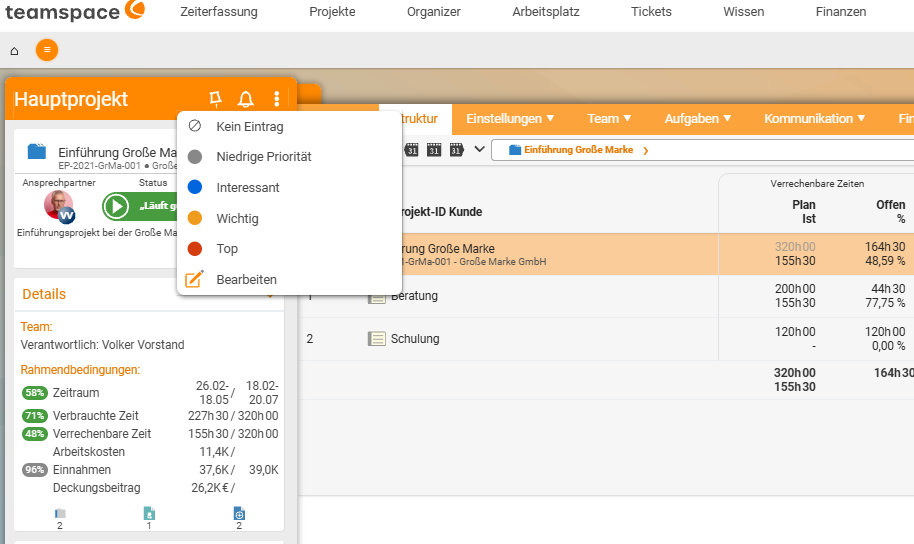
Task: Select the Beratung row name
Action: pos(414,296)
